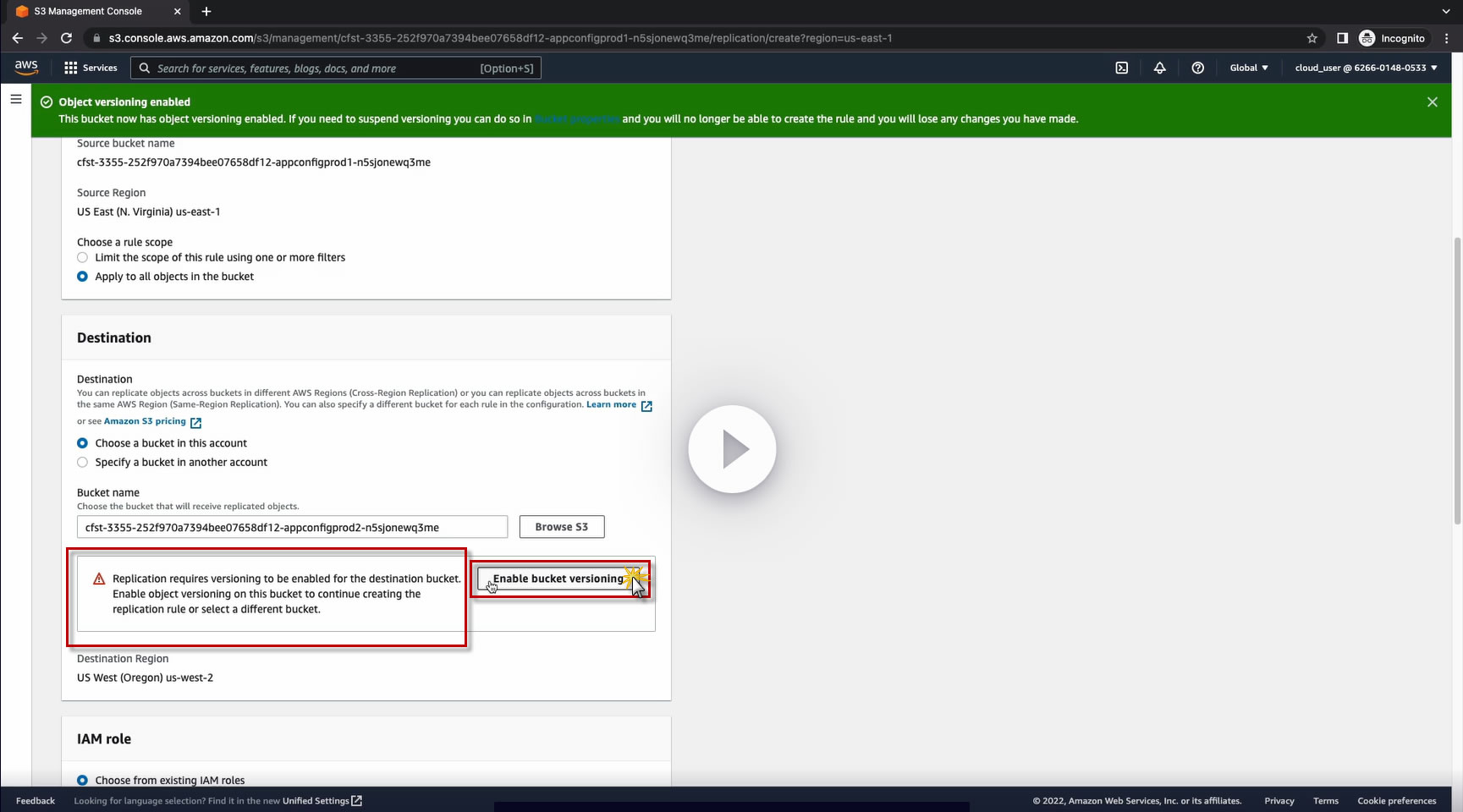This screenshot has height=812, width=1463.
Task: Click the external link icon beside Amazon S3 pricing
Action: 195,422
